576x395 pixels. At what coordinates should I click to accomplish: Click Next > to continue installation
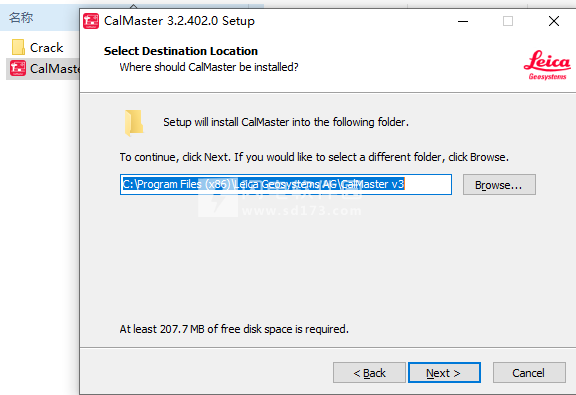[x=444, y=373]
